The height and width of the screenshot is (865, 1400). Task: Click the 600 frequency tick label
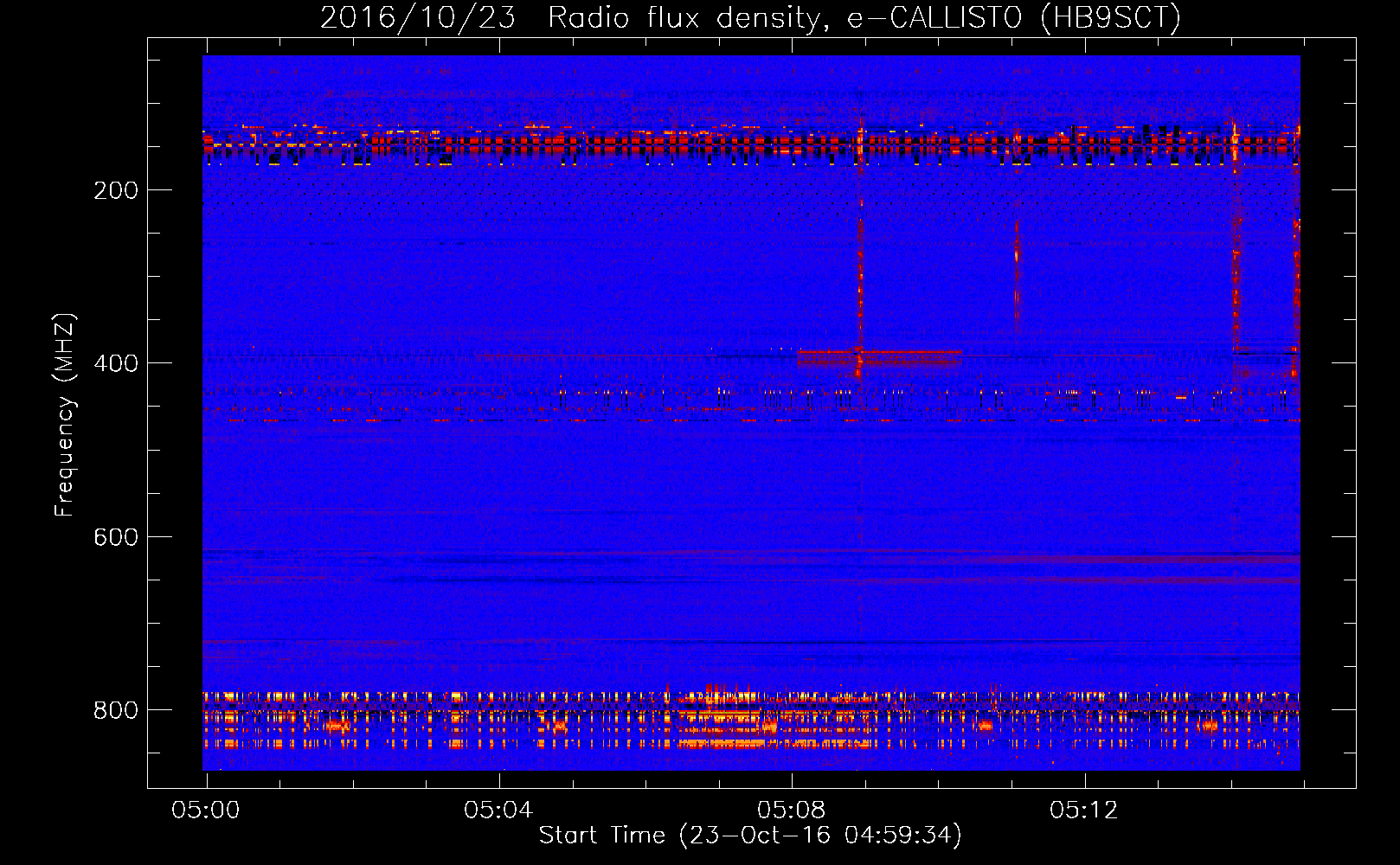[116, 537]
